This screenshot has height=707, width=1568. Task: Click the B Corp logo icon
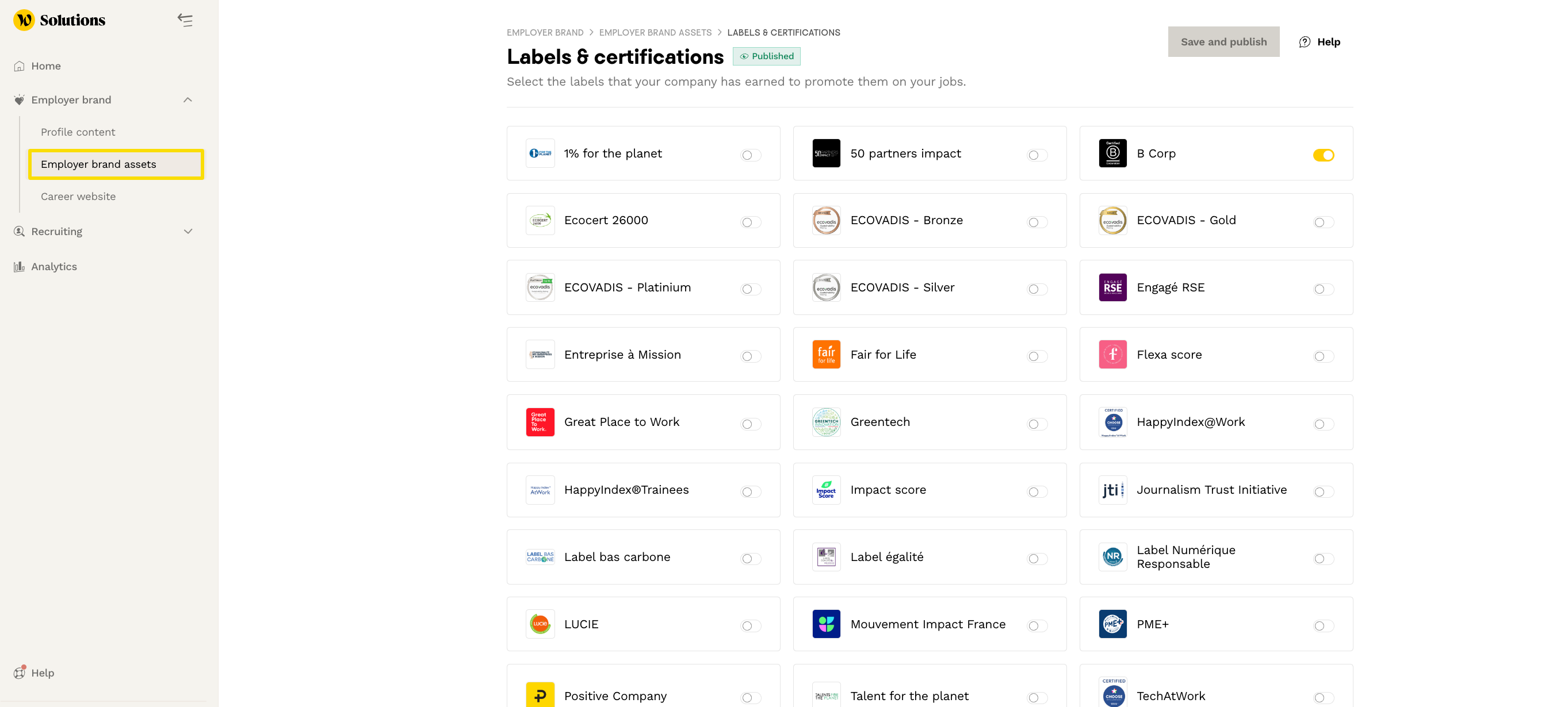(1112, 153)
